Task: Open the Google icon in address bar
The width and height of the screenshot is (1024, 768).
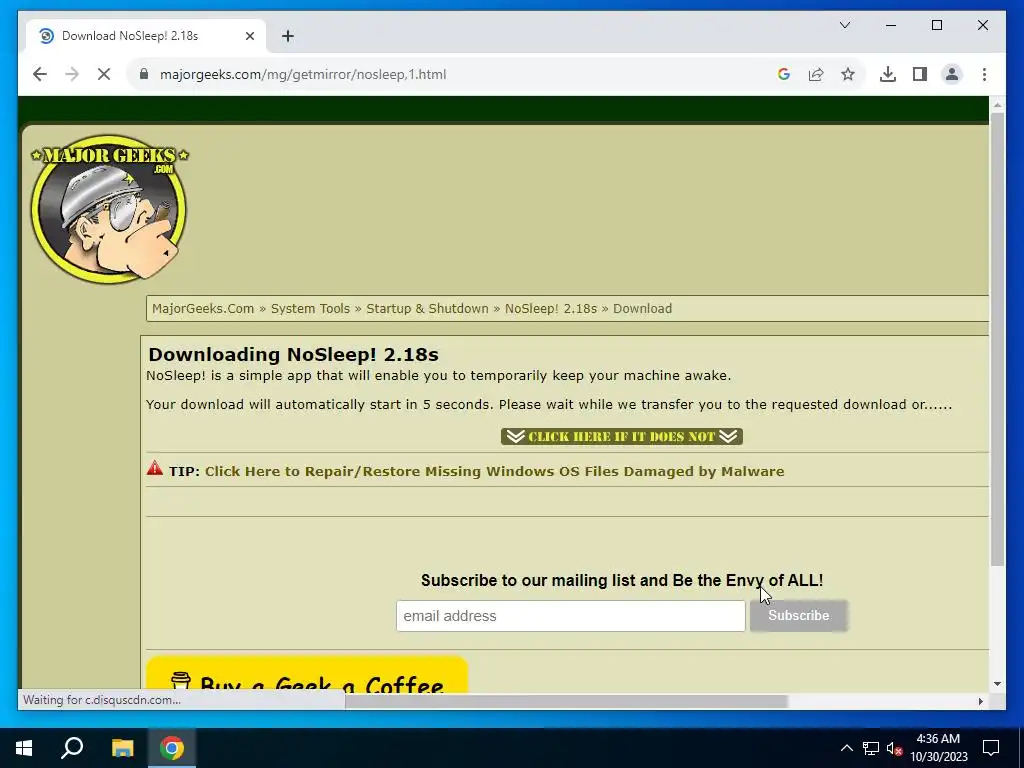Action: 784,74
